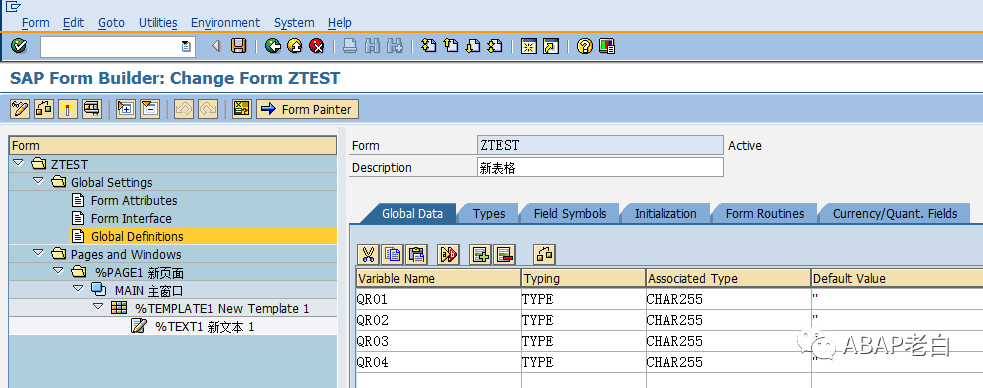Click the yellow Help question mark icon
This screenshot has width=983, height=388.
point(585,46)
